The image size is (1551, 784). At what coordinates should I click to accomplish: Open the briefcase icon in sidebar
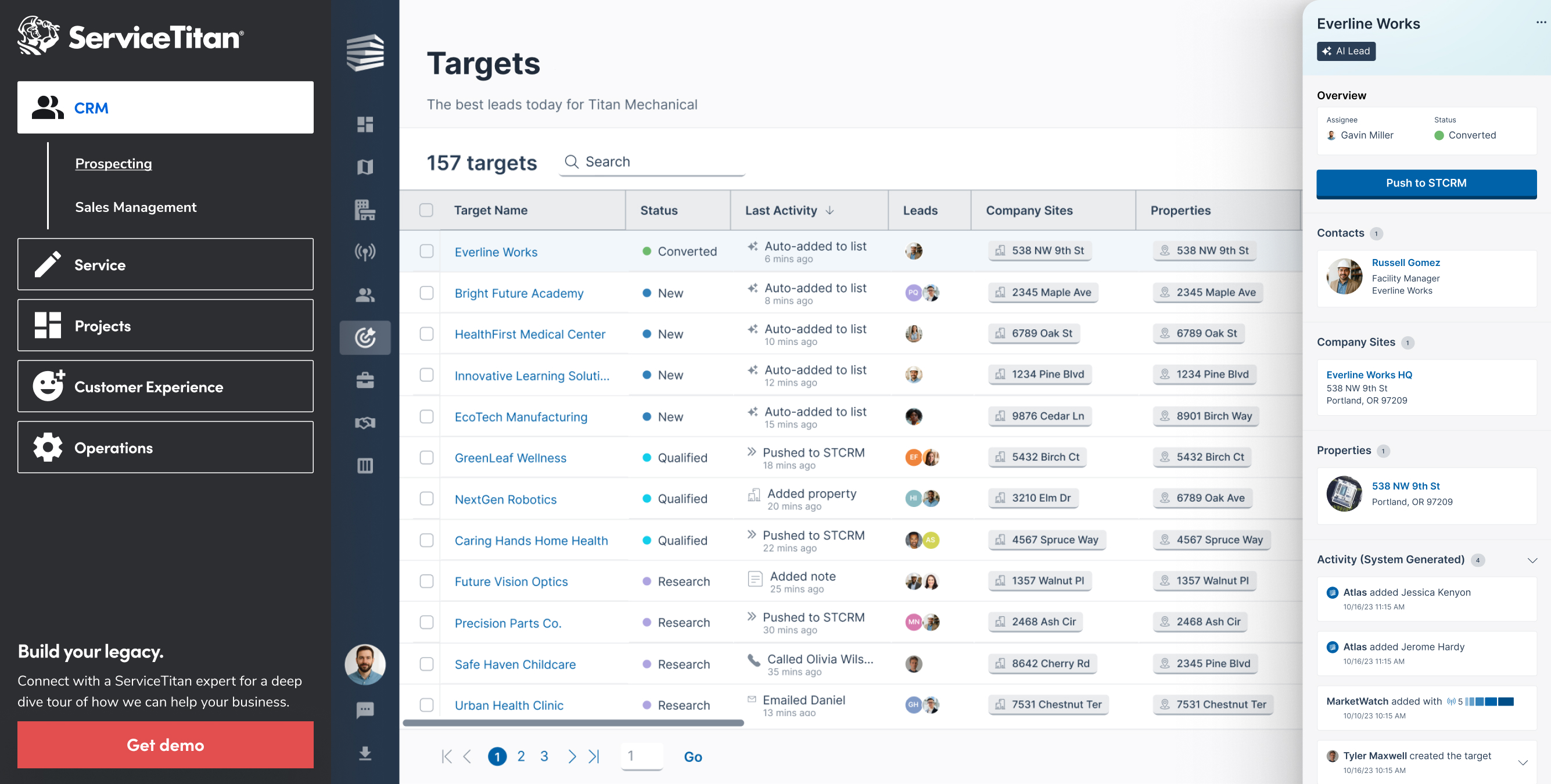(365, 380)
